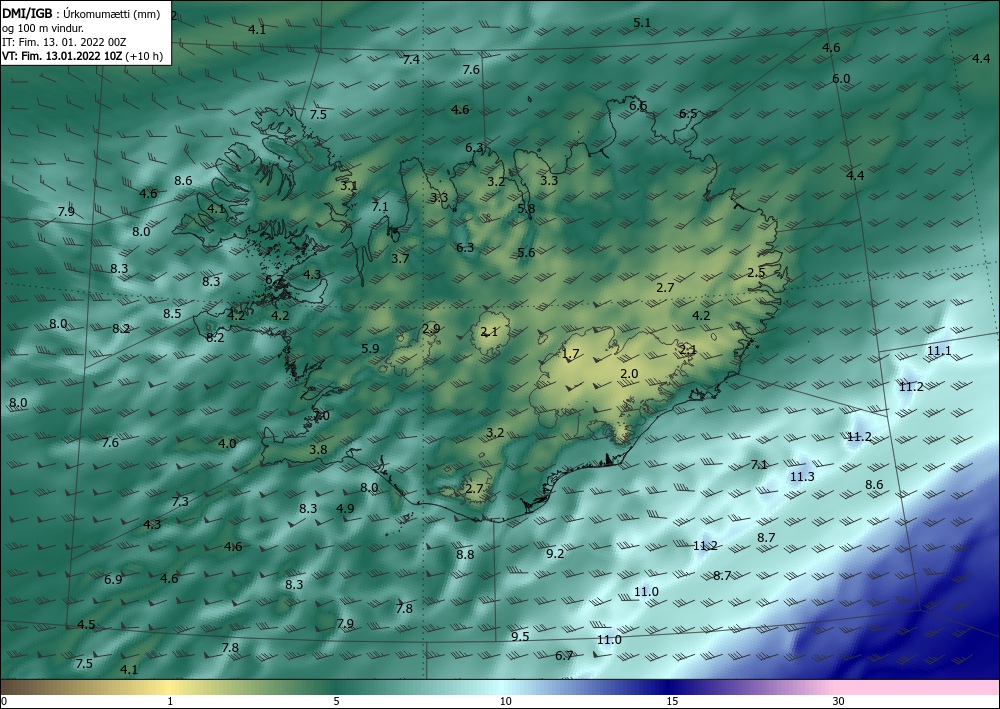This screenshot has width=1000, height=709.
Task: Click the color scale tick label 30
Action: (839, 701)
